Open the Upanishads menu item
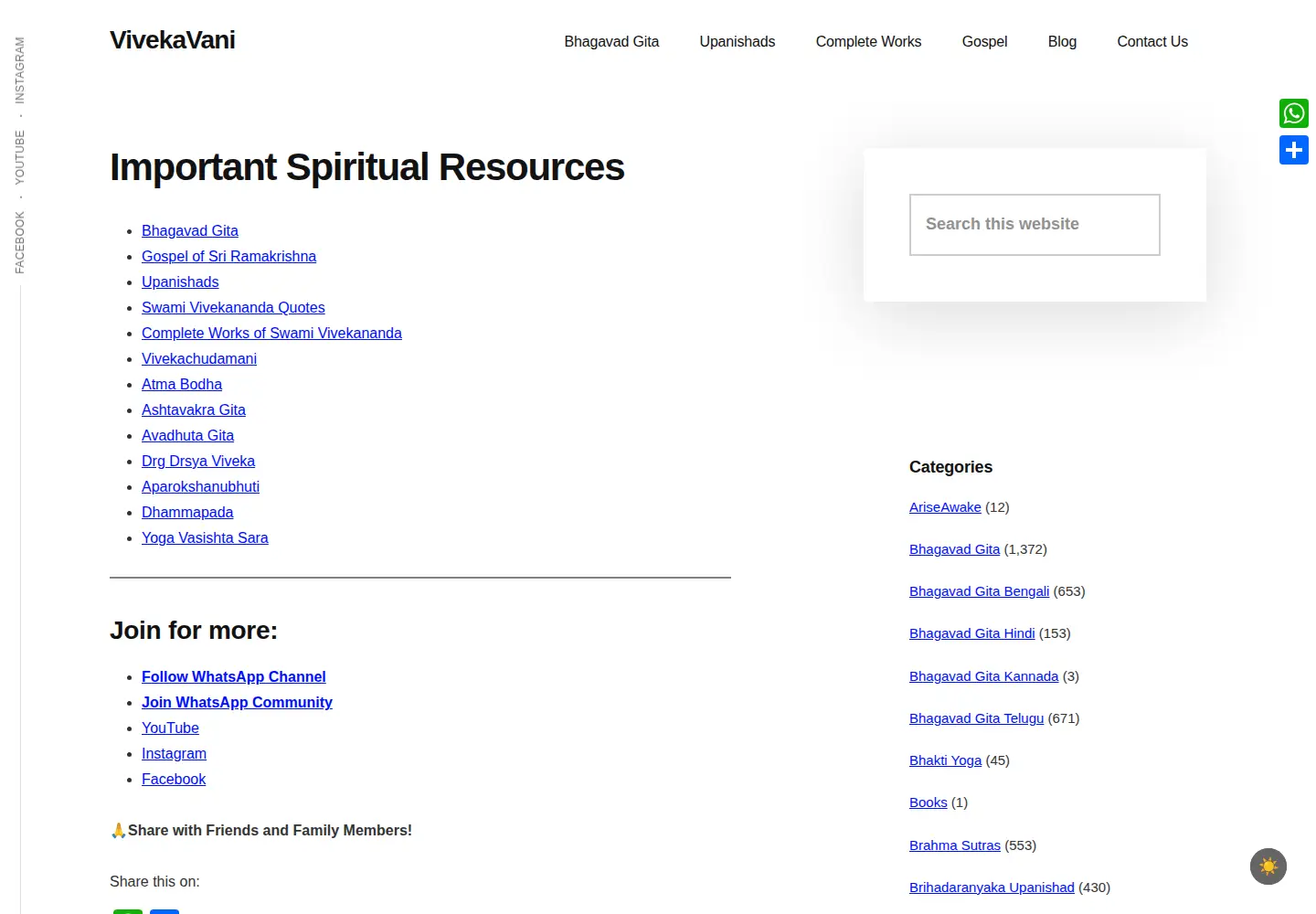This screenshot has height=914, width=1316. [738, 41]
